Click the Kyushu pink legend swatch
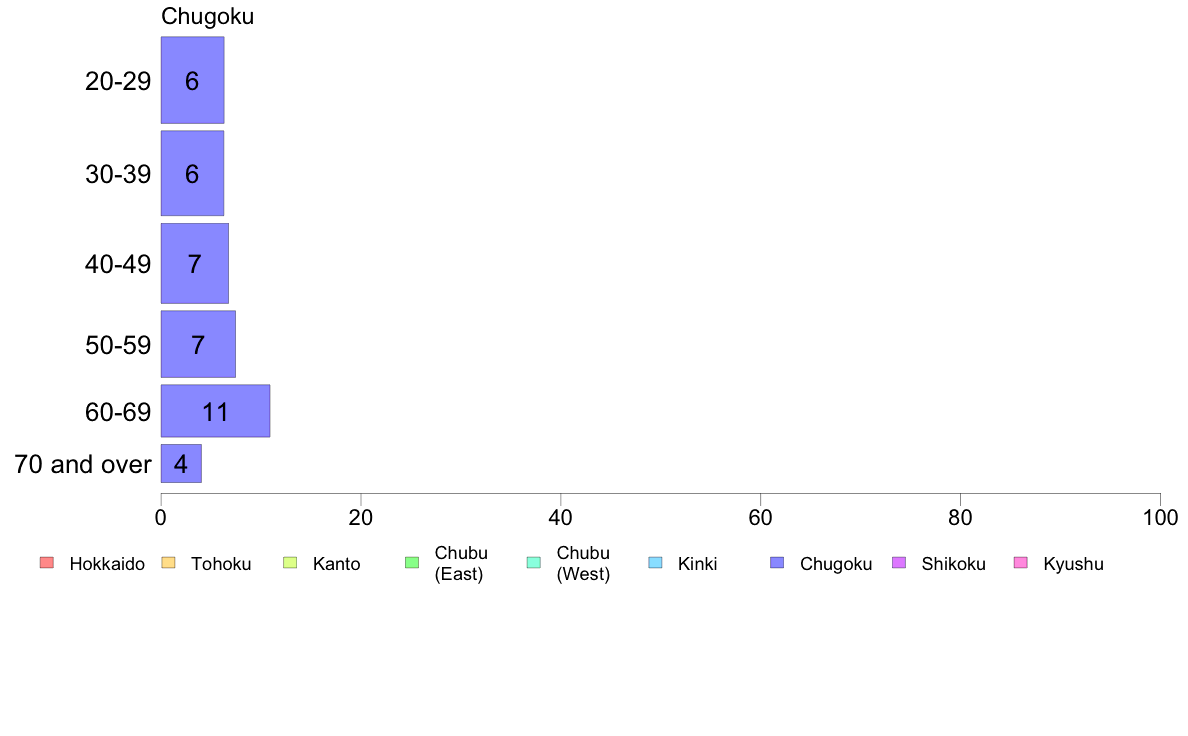Screen dimensions: 1188x736 click(x=1021, y=562)
